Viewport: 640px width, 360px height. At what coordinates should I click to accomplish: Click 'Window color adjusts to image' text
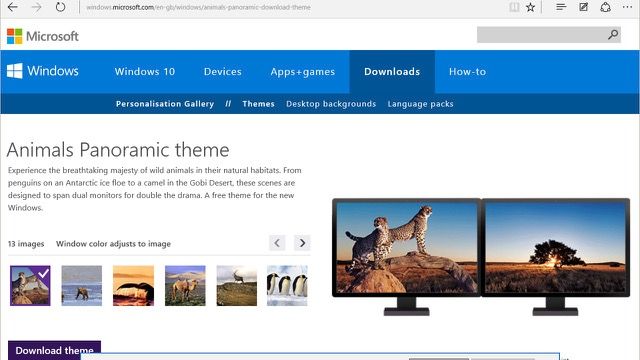[113, 244]
